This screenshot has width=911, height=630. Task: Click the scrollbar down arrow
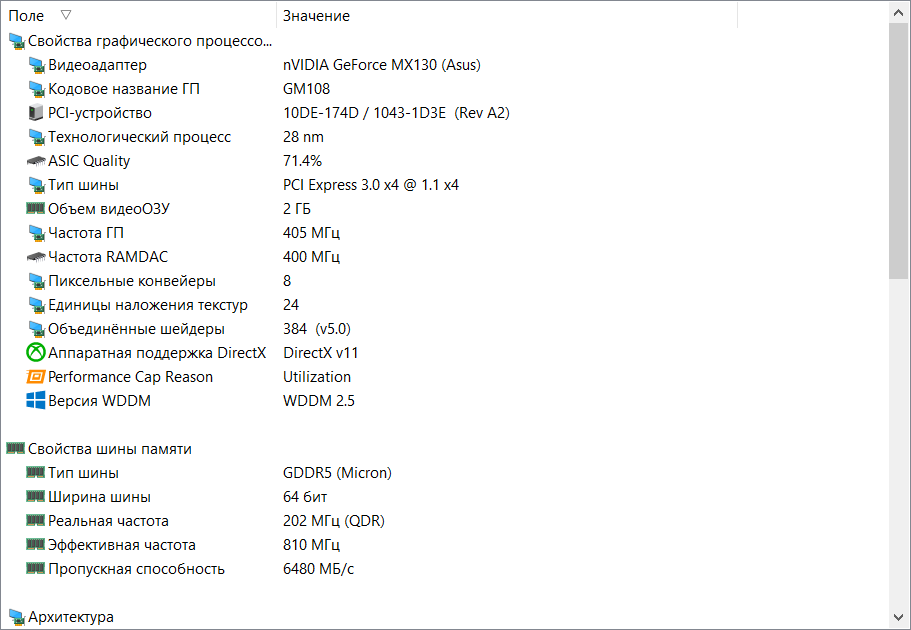coord(899,617)
